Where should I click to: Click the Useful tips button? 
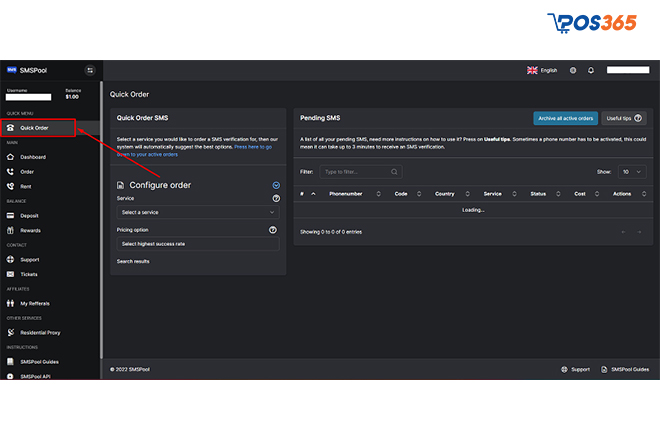coord(623,118)
